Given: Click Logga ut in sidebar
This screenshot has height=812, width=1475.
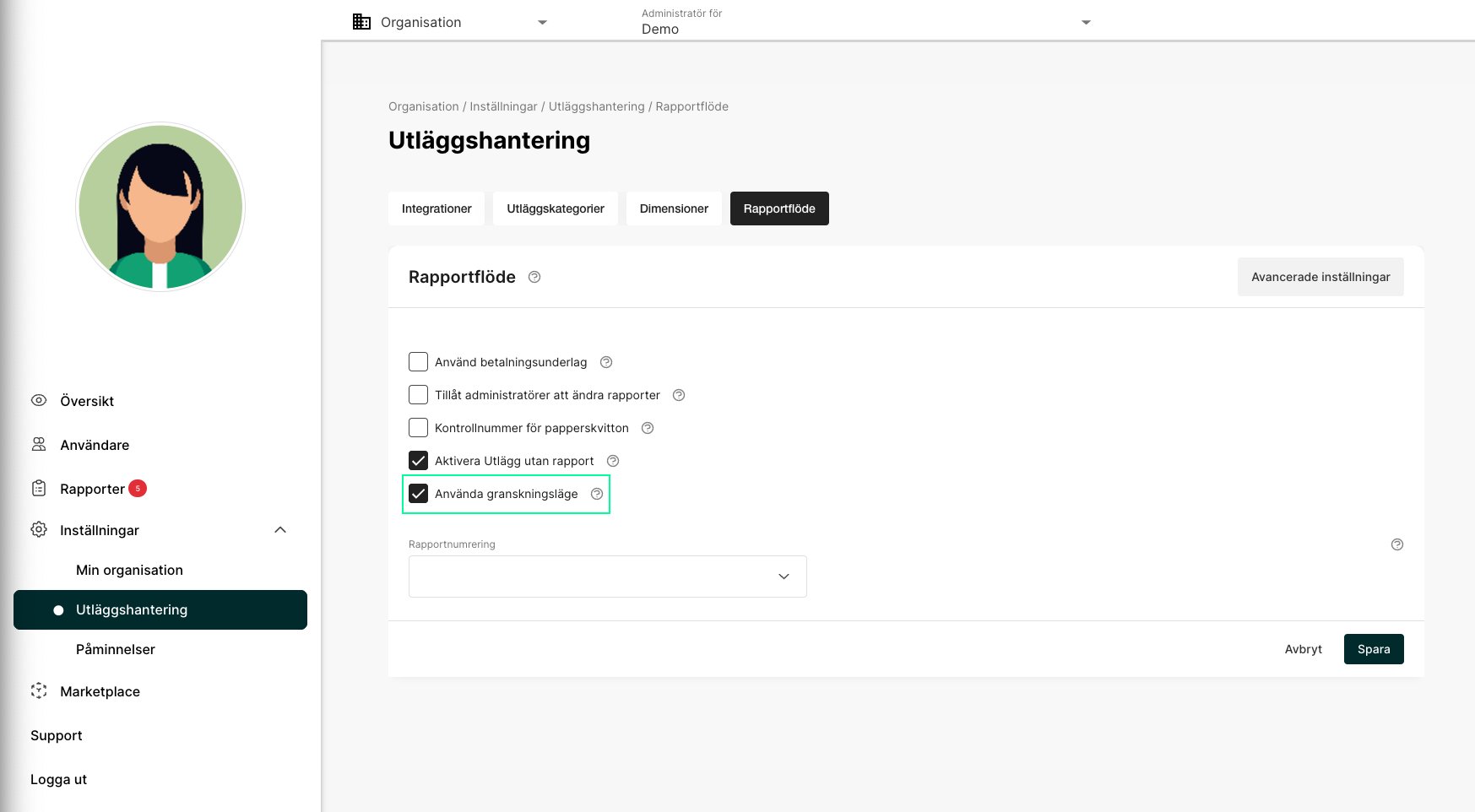Looking at the screenshot, I should pyautogui.click(x=58, y=779).
